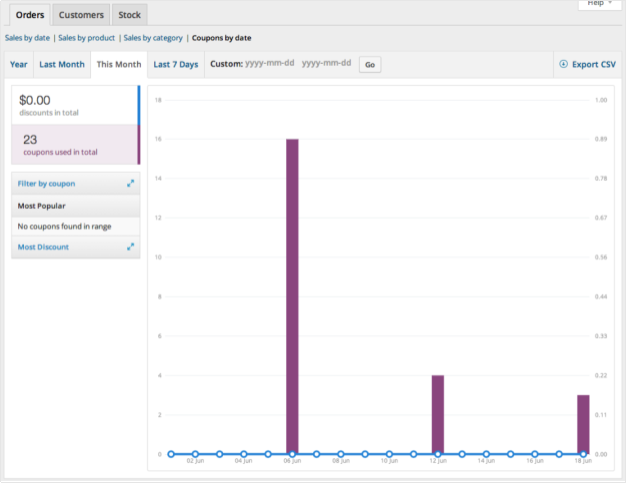Screen dimensions: 626x484
Task: Show the Last Month range
Action: point(62,64)
